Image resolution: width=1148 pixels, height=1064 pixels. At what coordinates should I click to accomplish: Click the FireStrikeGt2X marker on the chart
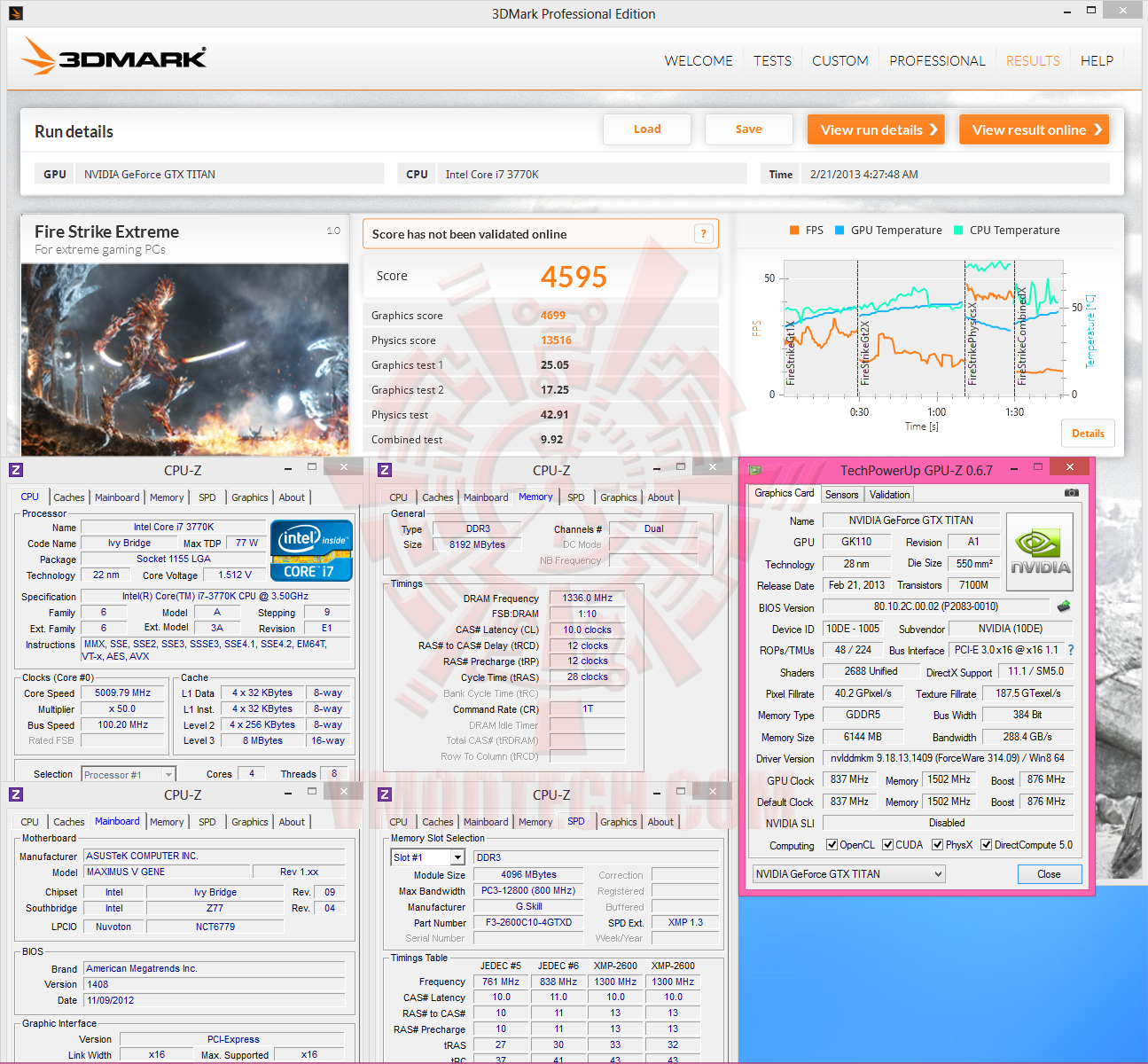[865, 353]
